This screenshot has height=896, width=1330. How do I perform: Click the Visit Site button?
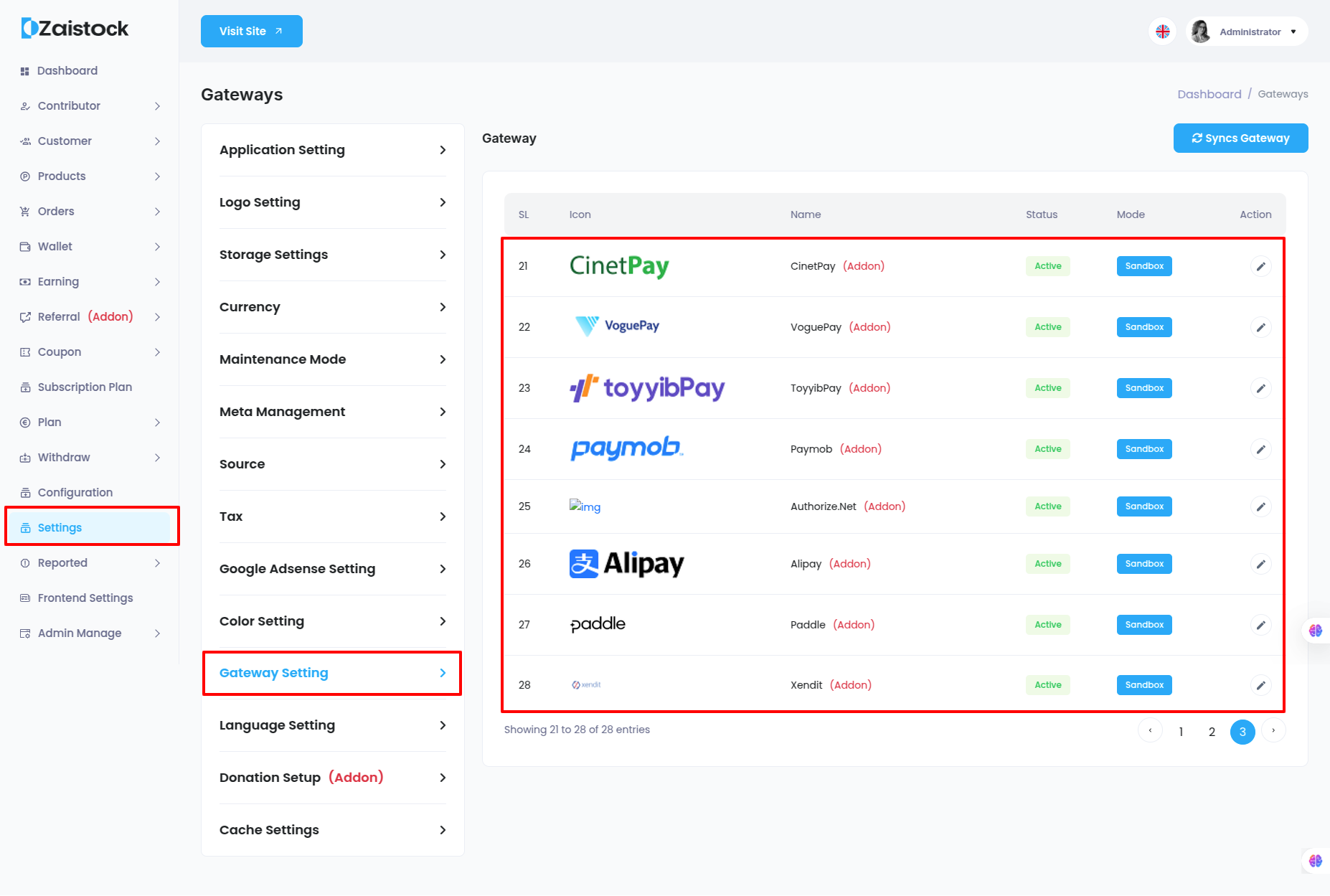[252, 31]
